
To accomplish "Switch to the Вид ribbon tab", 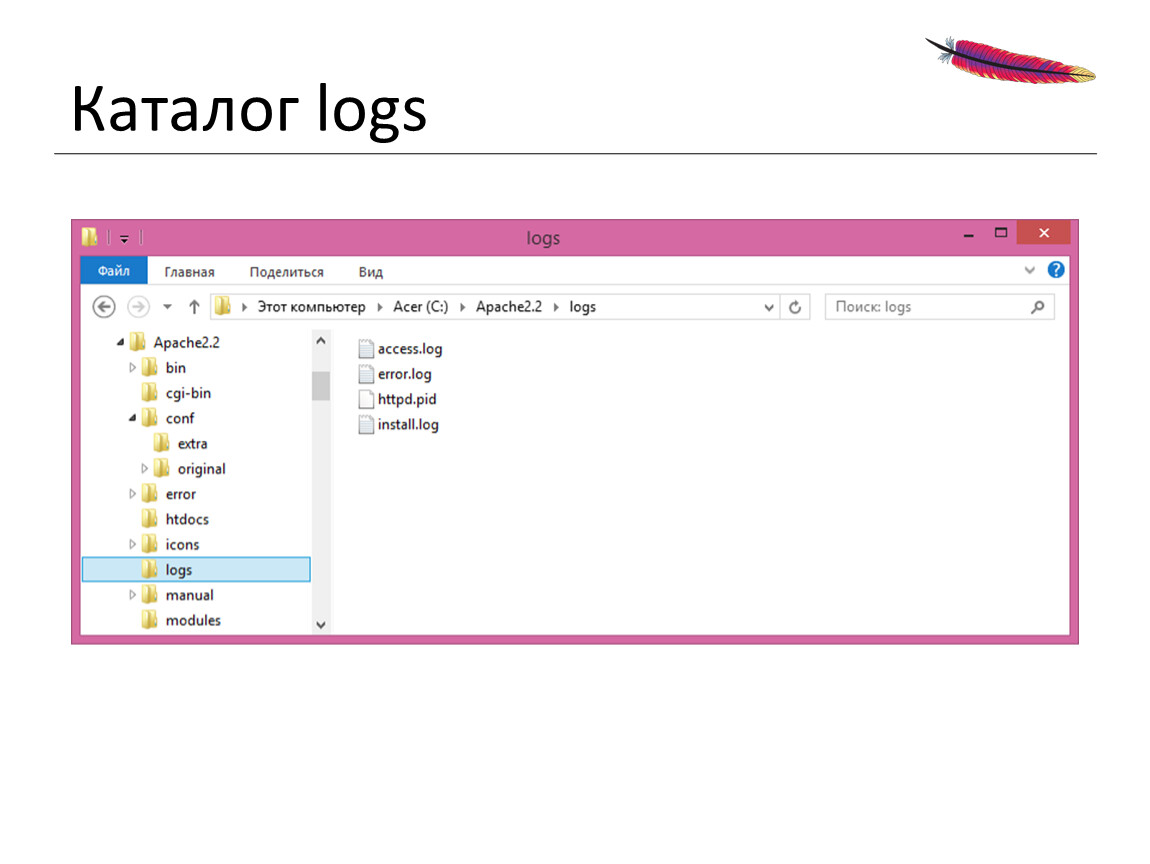I will [x=370, y=272].
